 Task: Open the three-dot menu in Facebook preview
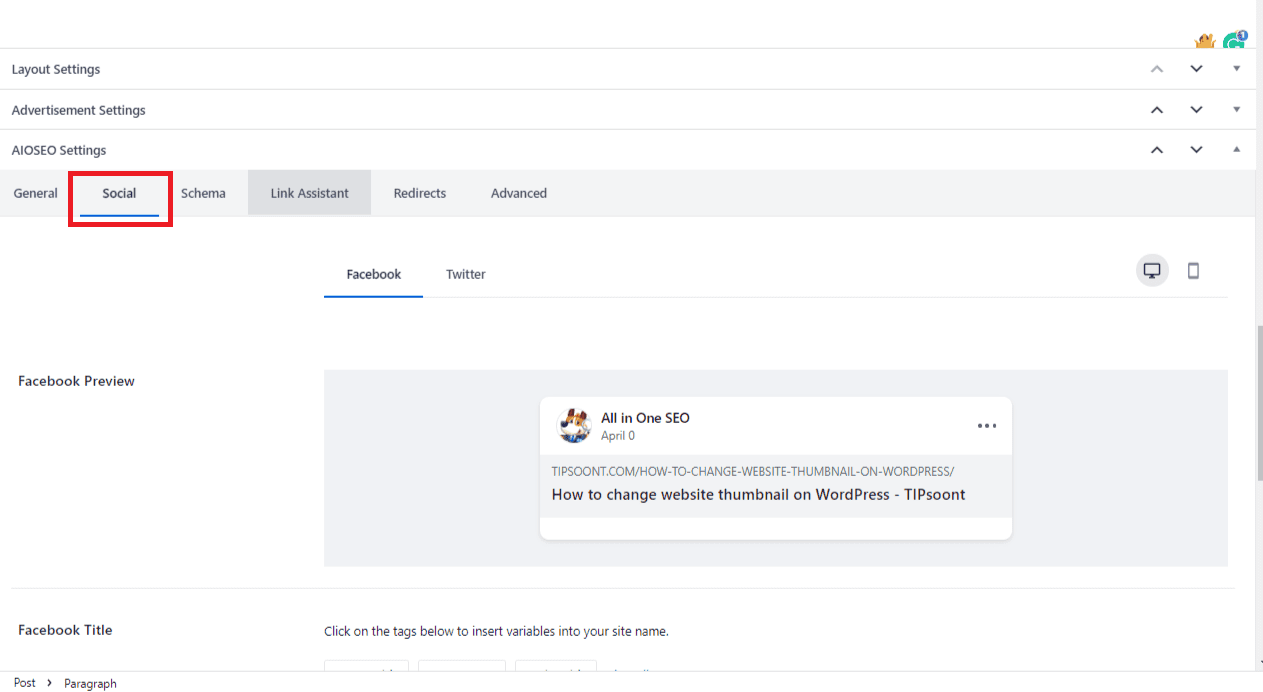(987, 426)
